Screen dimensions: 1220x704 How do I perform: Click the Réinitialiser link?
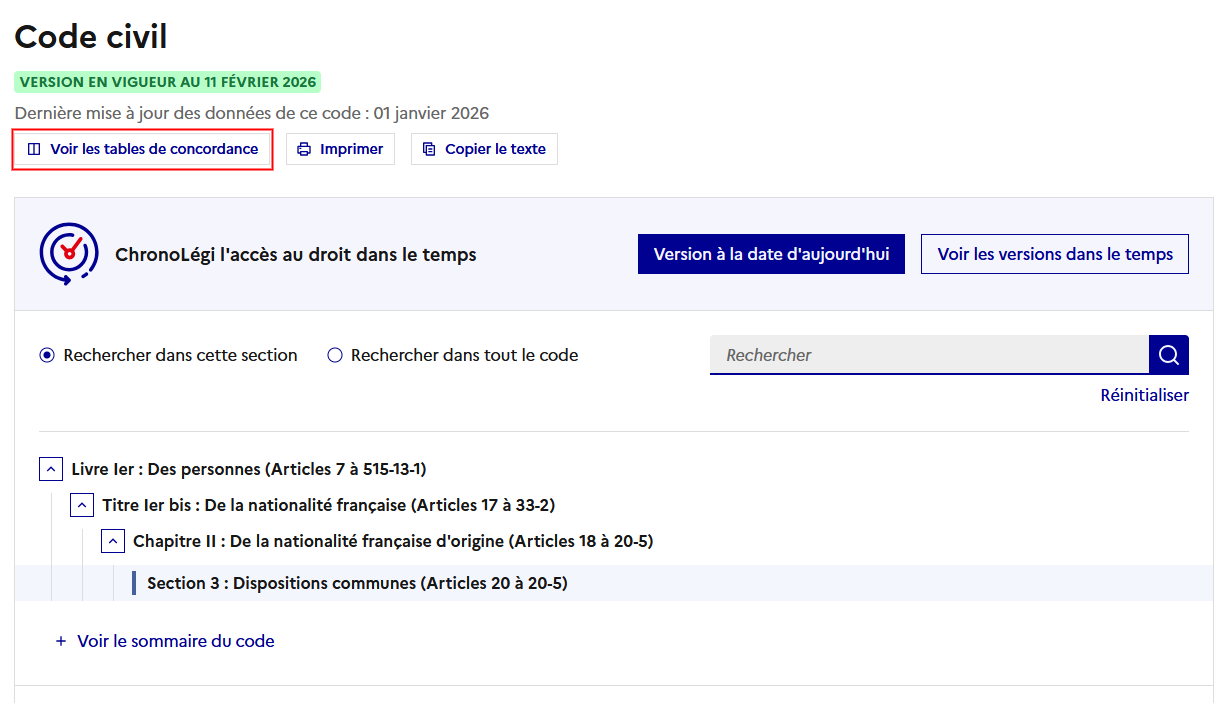click(1144, 395)
